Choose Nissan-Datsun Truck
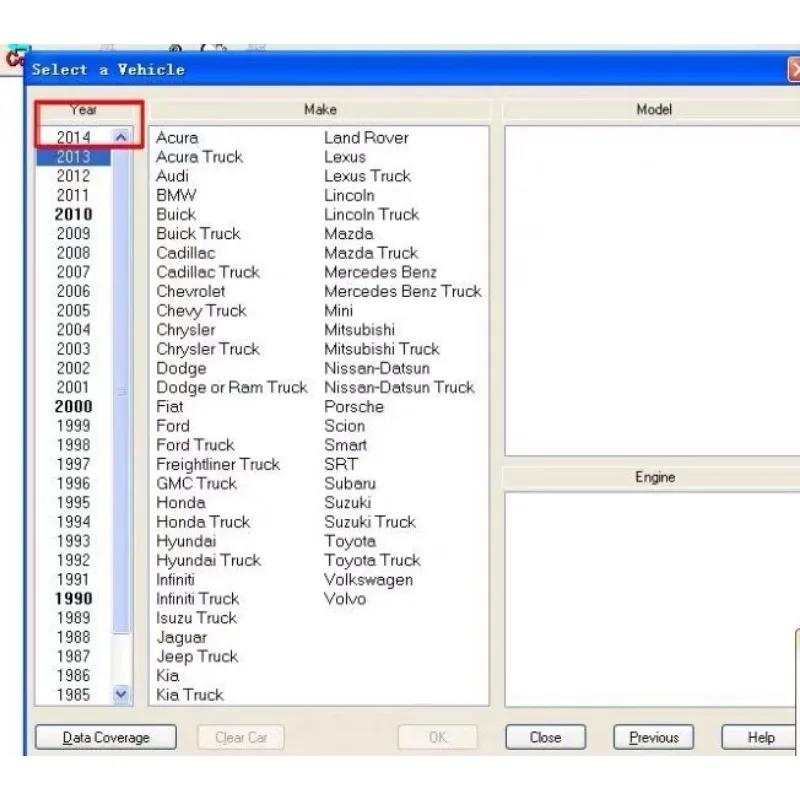 pos(399,387)
